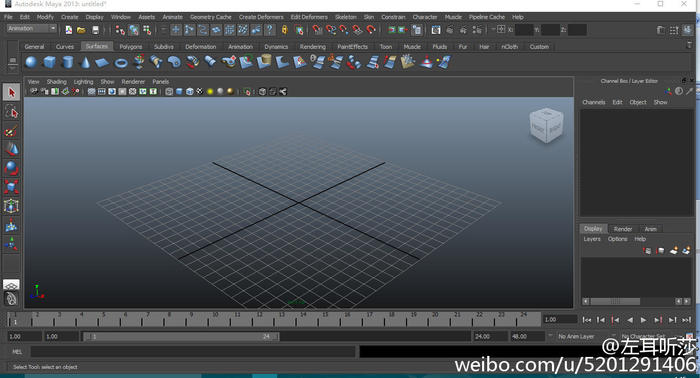Toggle viewport textured display checker icon
This screenshot has height=378, width=700.
click(200, 91)
